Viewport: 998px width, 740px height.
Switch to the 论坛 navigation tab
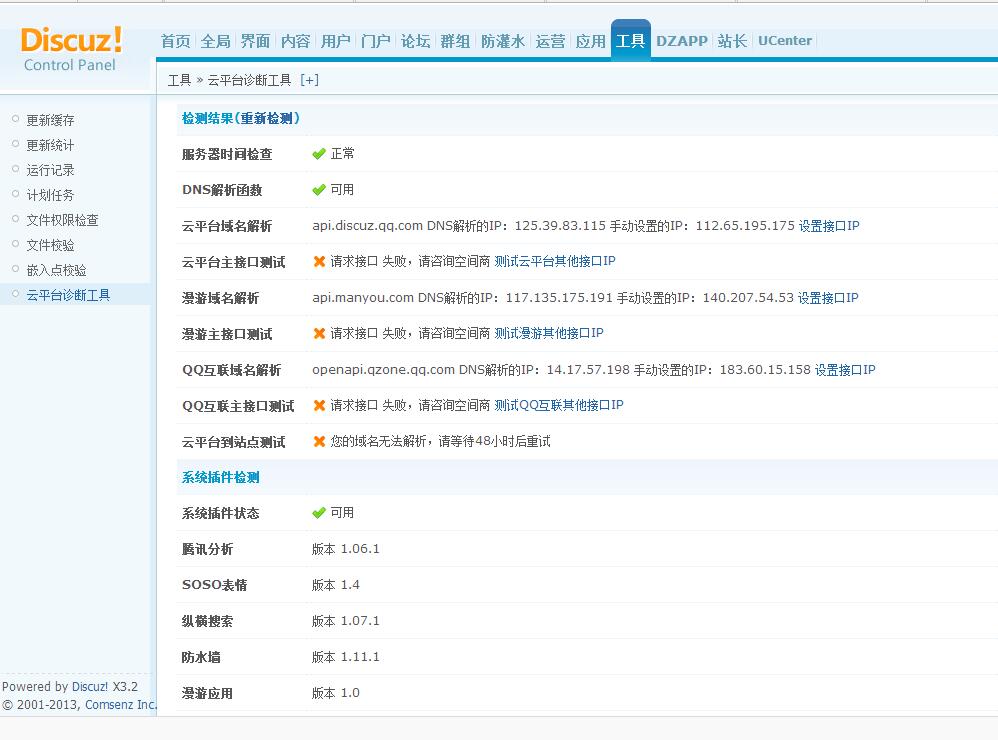coord(415,41)
